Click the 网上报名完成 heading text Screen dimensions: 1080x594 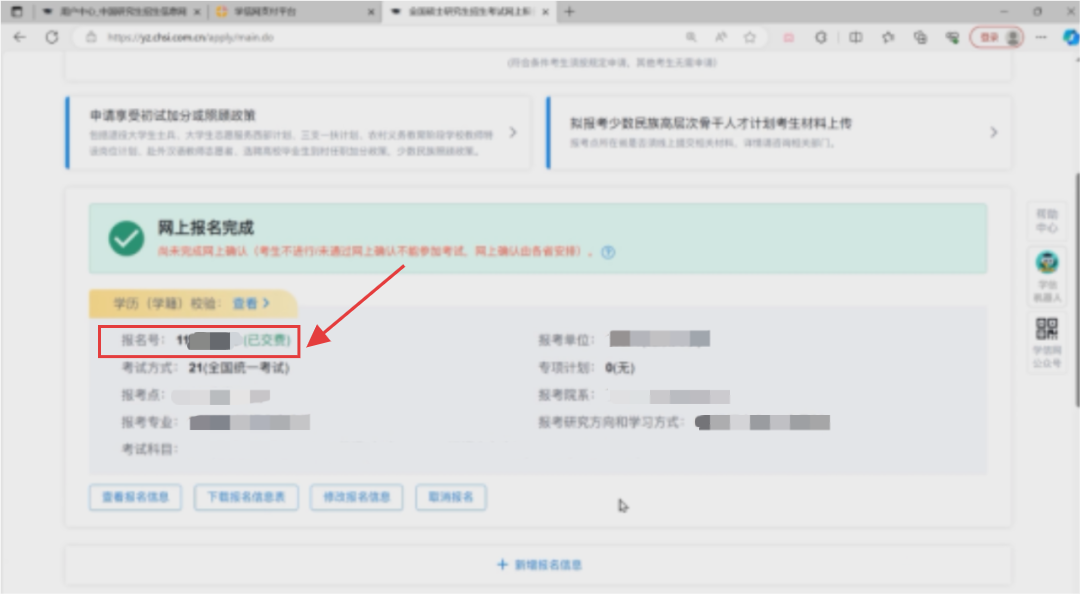206,227
